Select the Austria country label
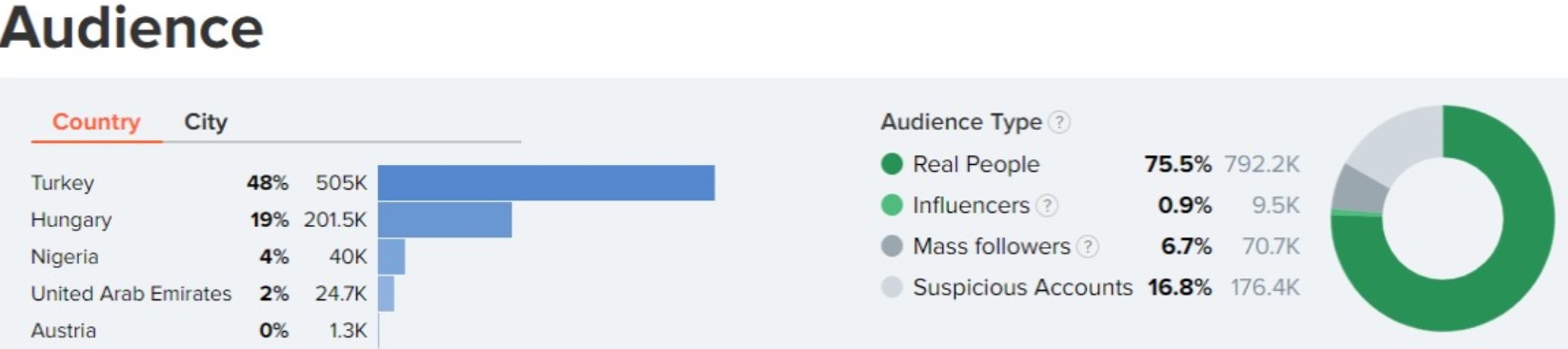The image size is (1568, 349). click(64, 331)
